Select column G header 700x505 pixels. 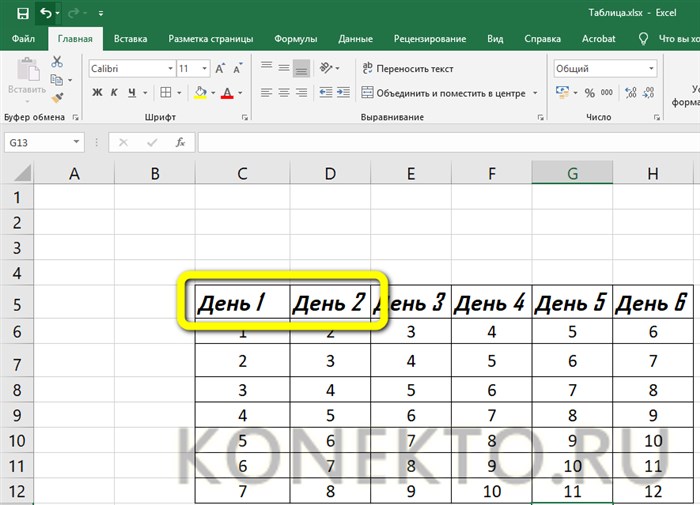572,173
